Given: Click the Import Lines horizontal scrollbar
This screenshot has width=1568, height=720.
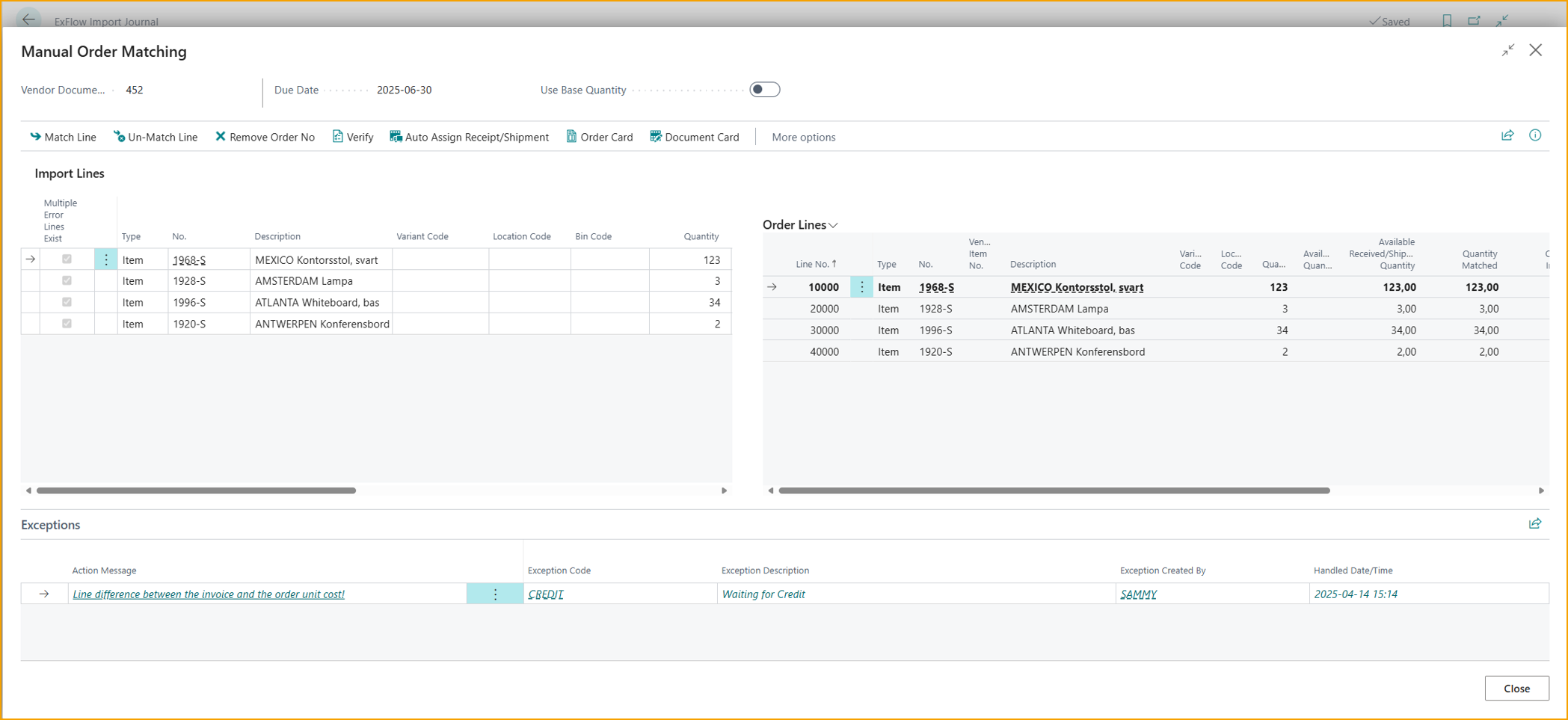Looking at the screenshot, I should tap(196, 490).
